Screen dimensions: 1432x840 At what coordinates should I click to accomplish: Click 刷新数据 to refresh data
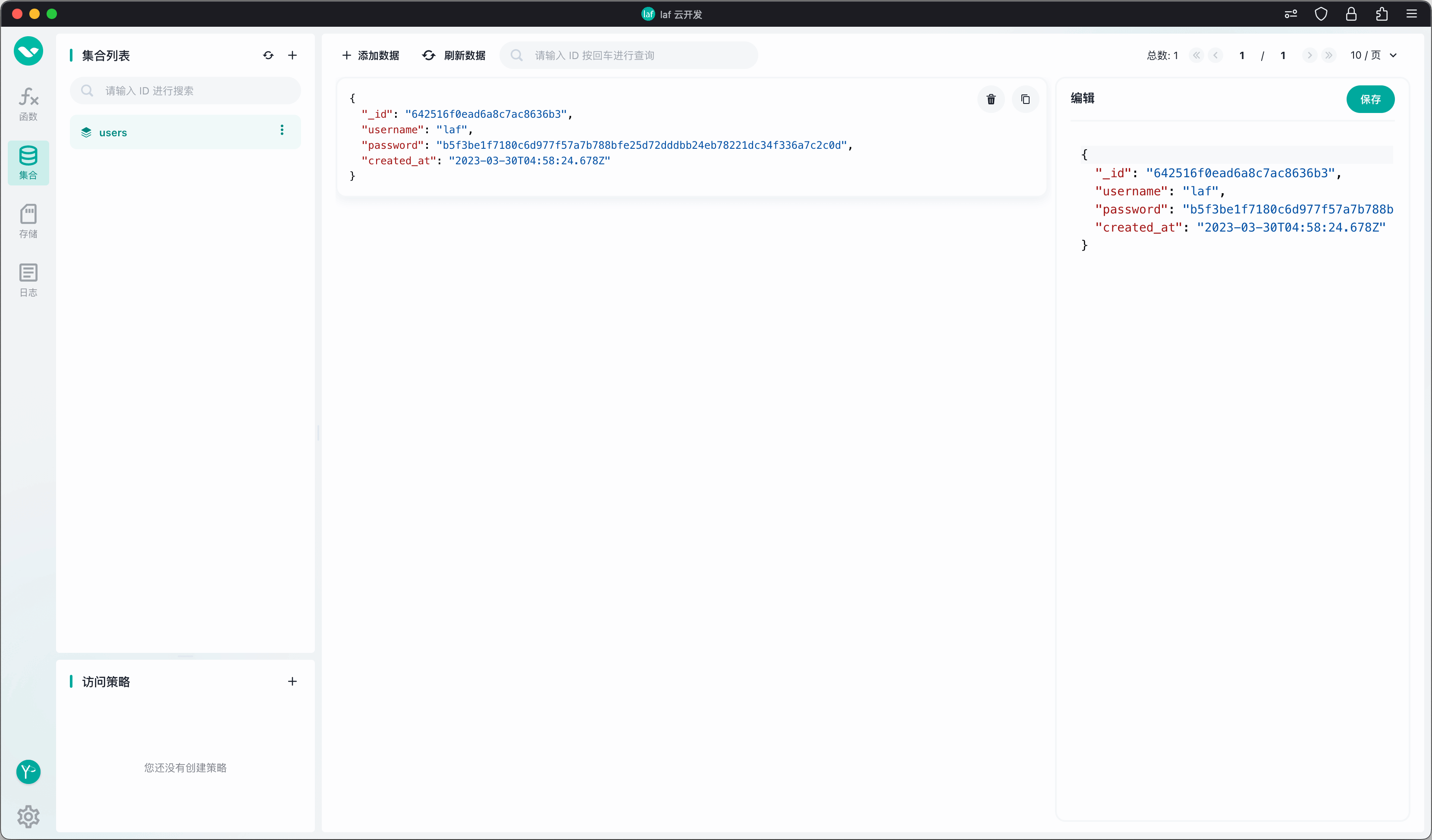[x=454, y=55]
